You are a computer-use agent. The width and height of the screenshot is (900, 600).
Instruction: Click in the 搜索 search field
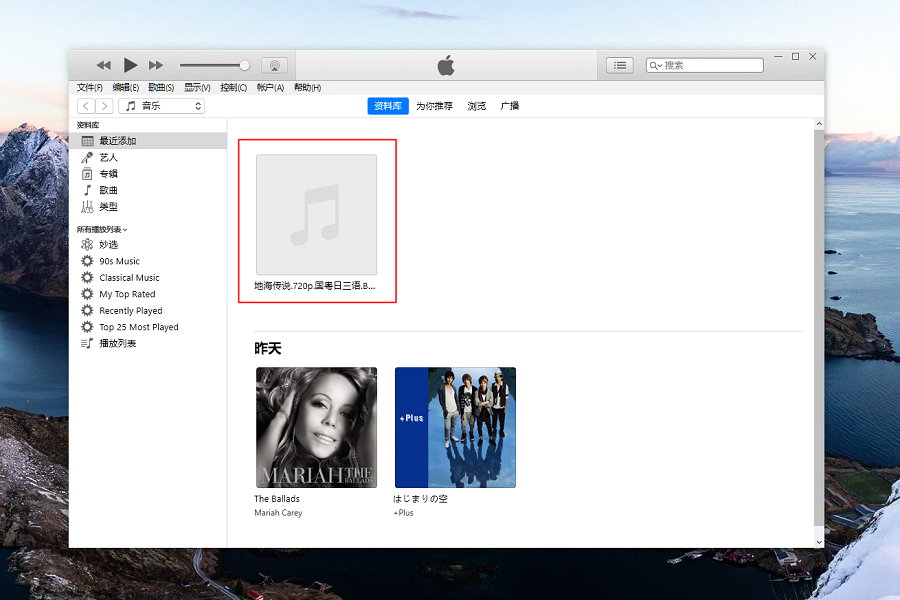710,65
